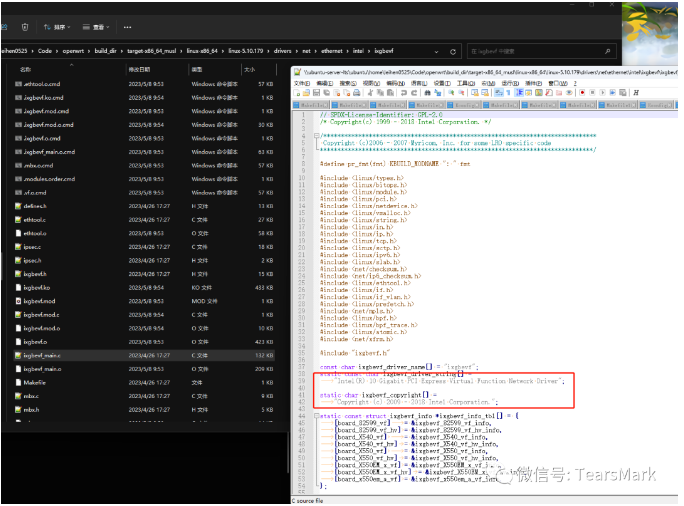Save the current file with the floppy disk icon
The height and width of the screenshot is (506, 684).
coord(316,92)
